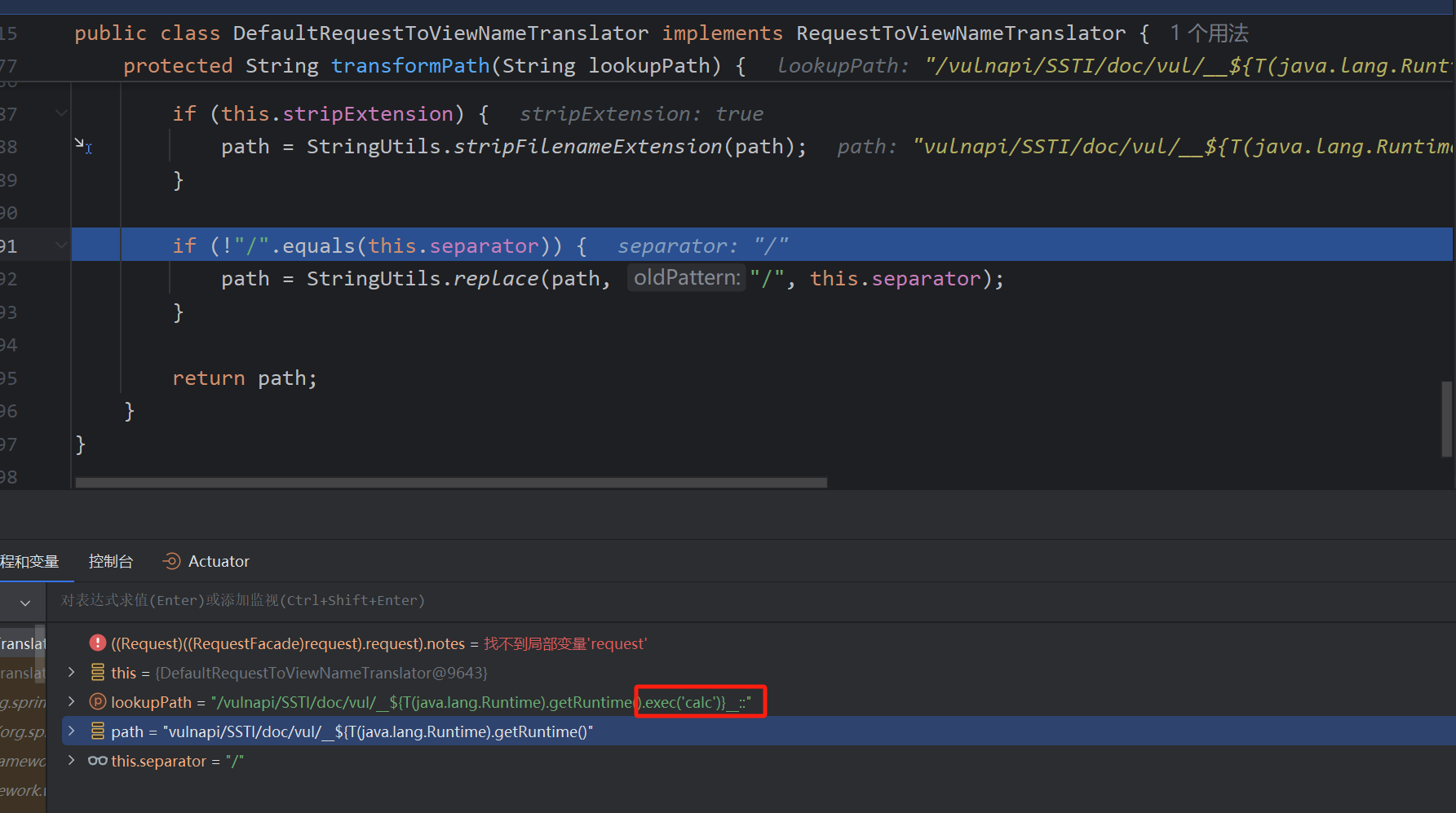The height and width of the screenshot is (813, 1456).
Task: Click the editor vertical scrollbar thumb
Action: tap(1447, 419)
